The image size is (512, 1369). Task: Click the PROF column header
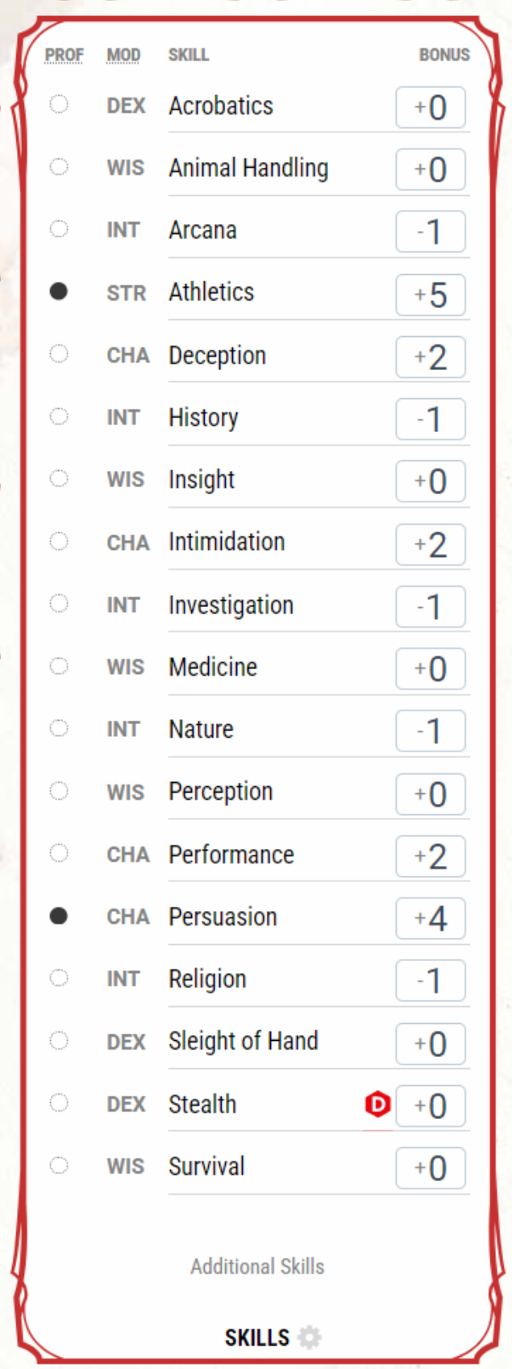[65, 54]
